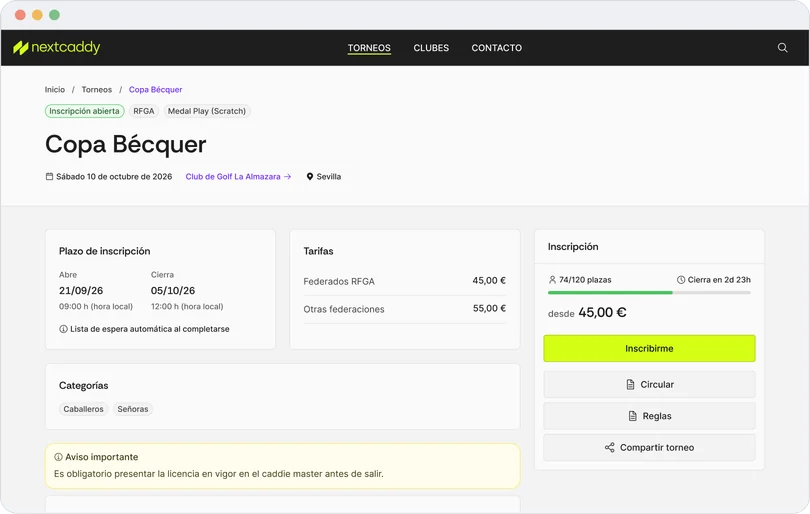Click the calendar icon beside the date
The image size is (810, 514).
point(49,177)
